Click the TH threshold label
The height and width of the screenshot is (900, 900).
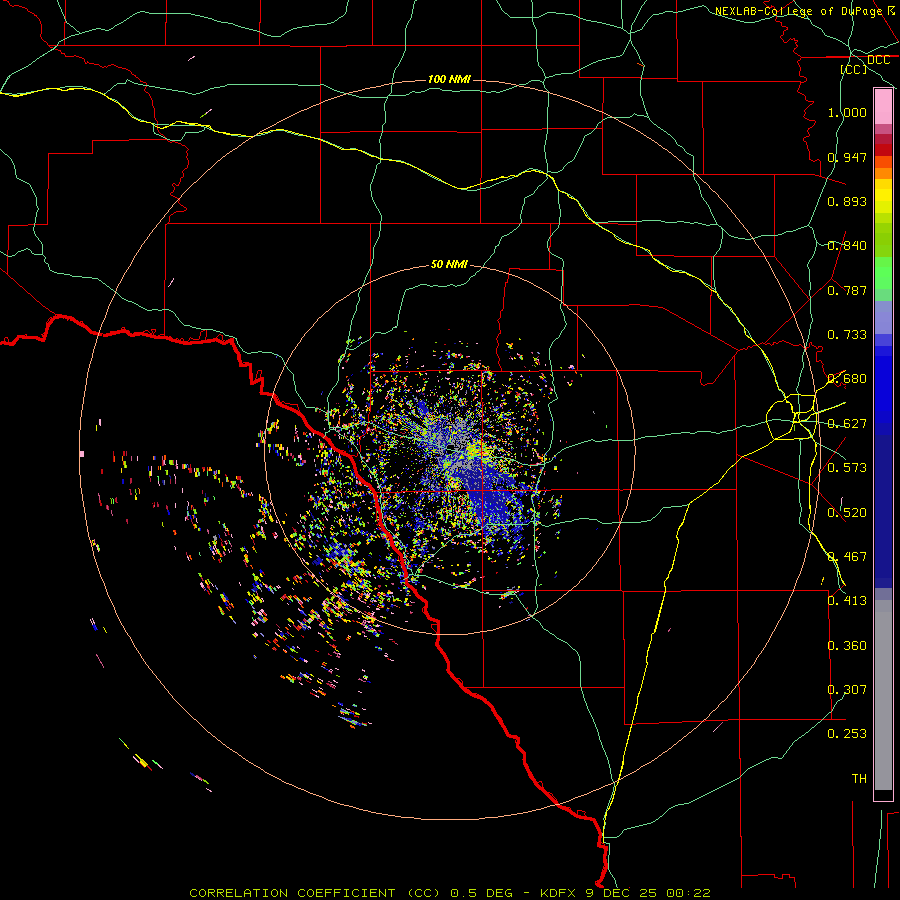coord(859,779)
